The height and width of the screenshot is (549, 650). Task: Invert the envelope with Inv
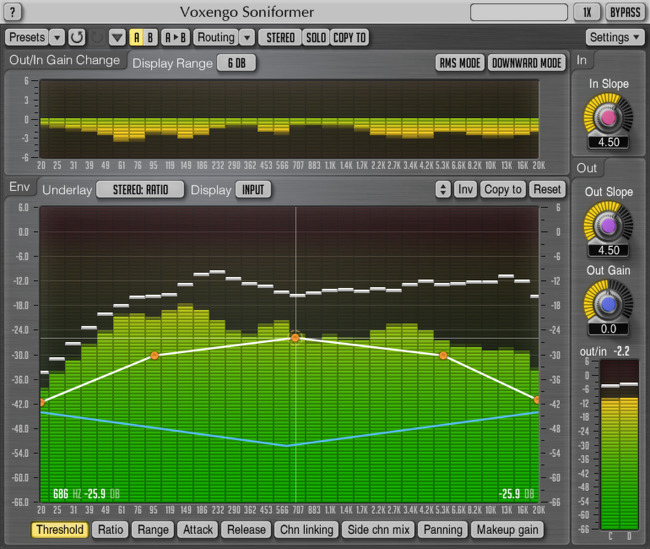coord(465,189)
